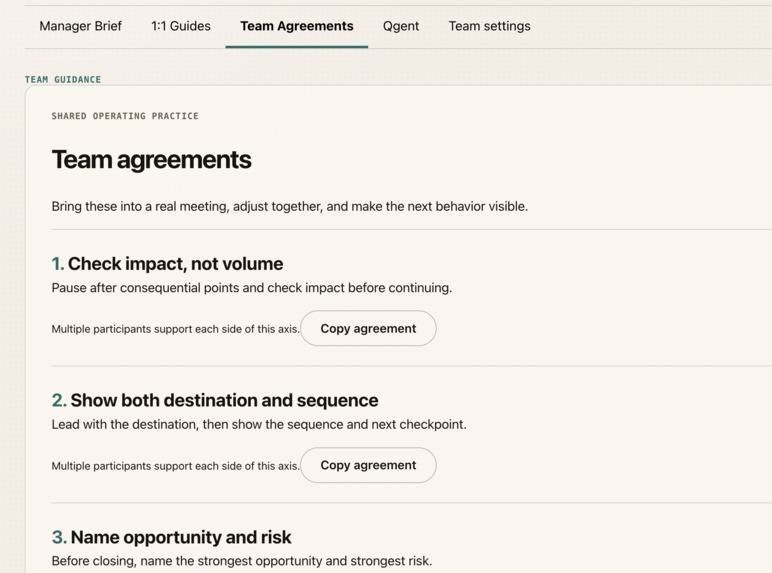Click text 'Before closing, name the strongest opportunity'
Screen dimensions: 772x573
click(x=187, y=561)
